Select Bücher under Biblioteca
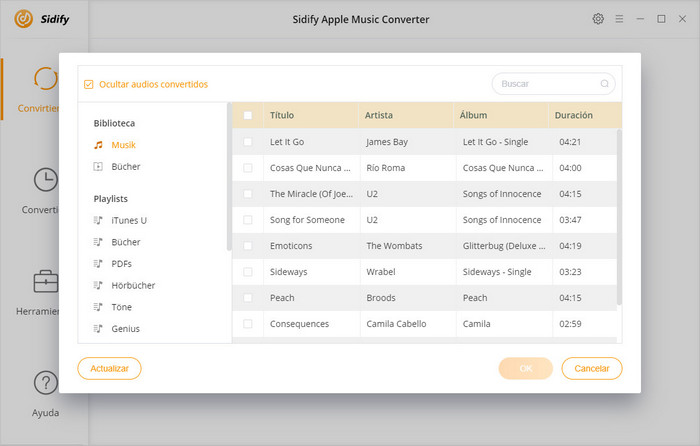Screen dimensions: 700x446 tap(126, 167)
